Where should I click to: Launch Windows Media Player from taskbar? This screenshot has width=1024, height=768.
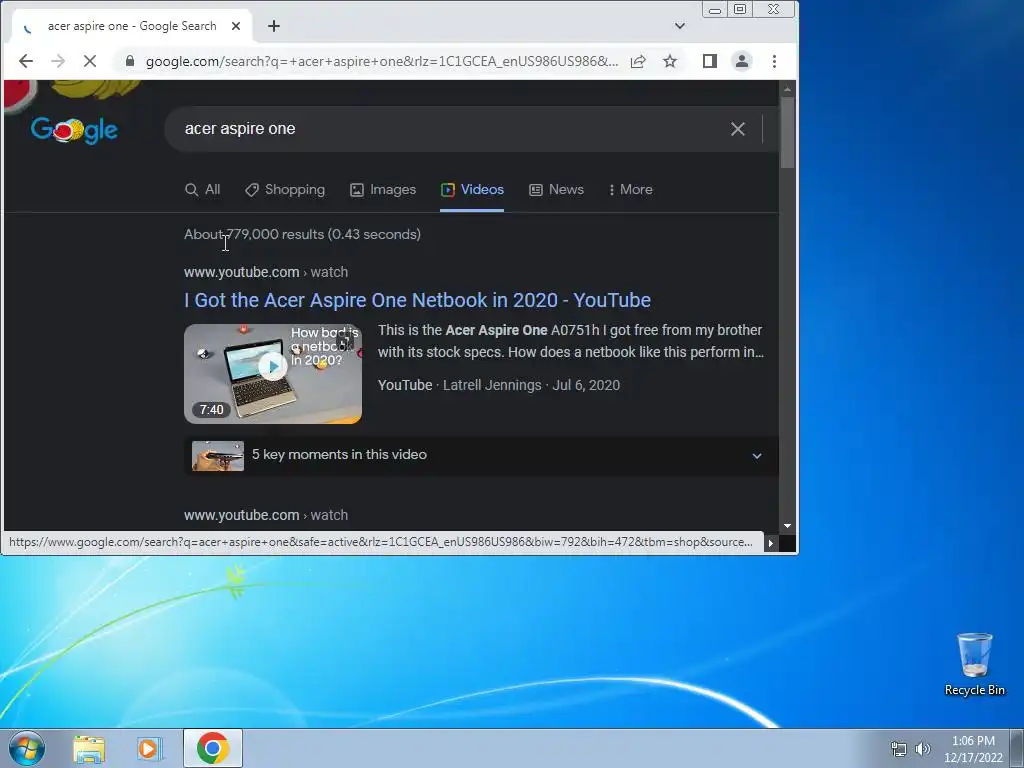[149, 748]
